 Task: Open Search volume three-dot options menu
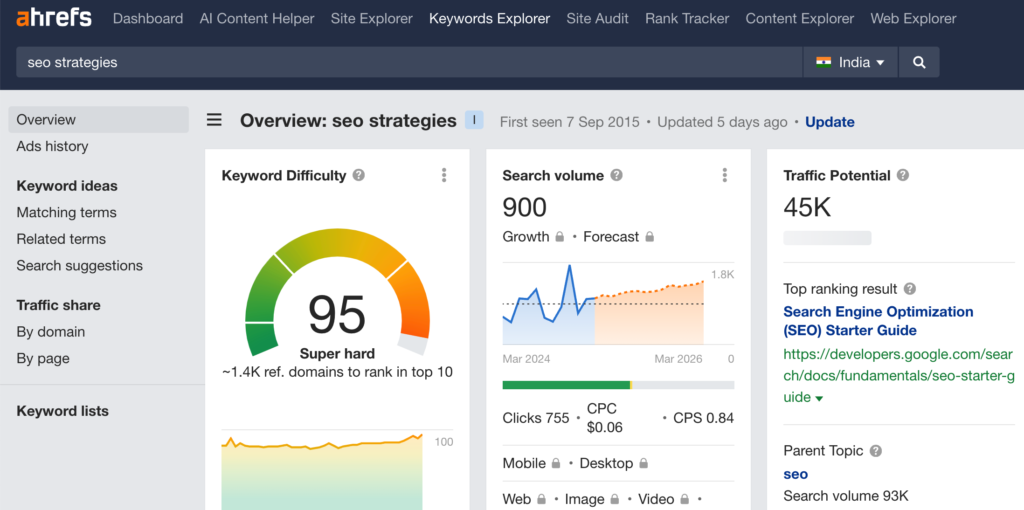point(724,175)
